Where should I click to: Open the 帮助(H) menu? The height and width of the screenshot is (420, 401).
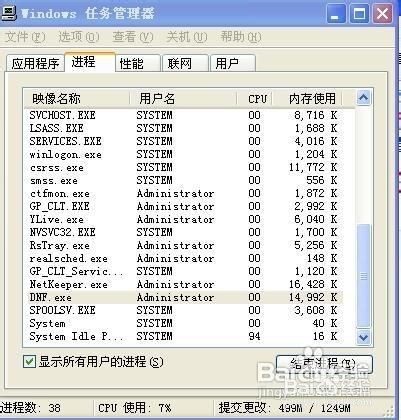click(x=241, y=37)
